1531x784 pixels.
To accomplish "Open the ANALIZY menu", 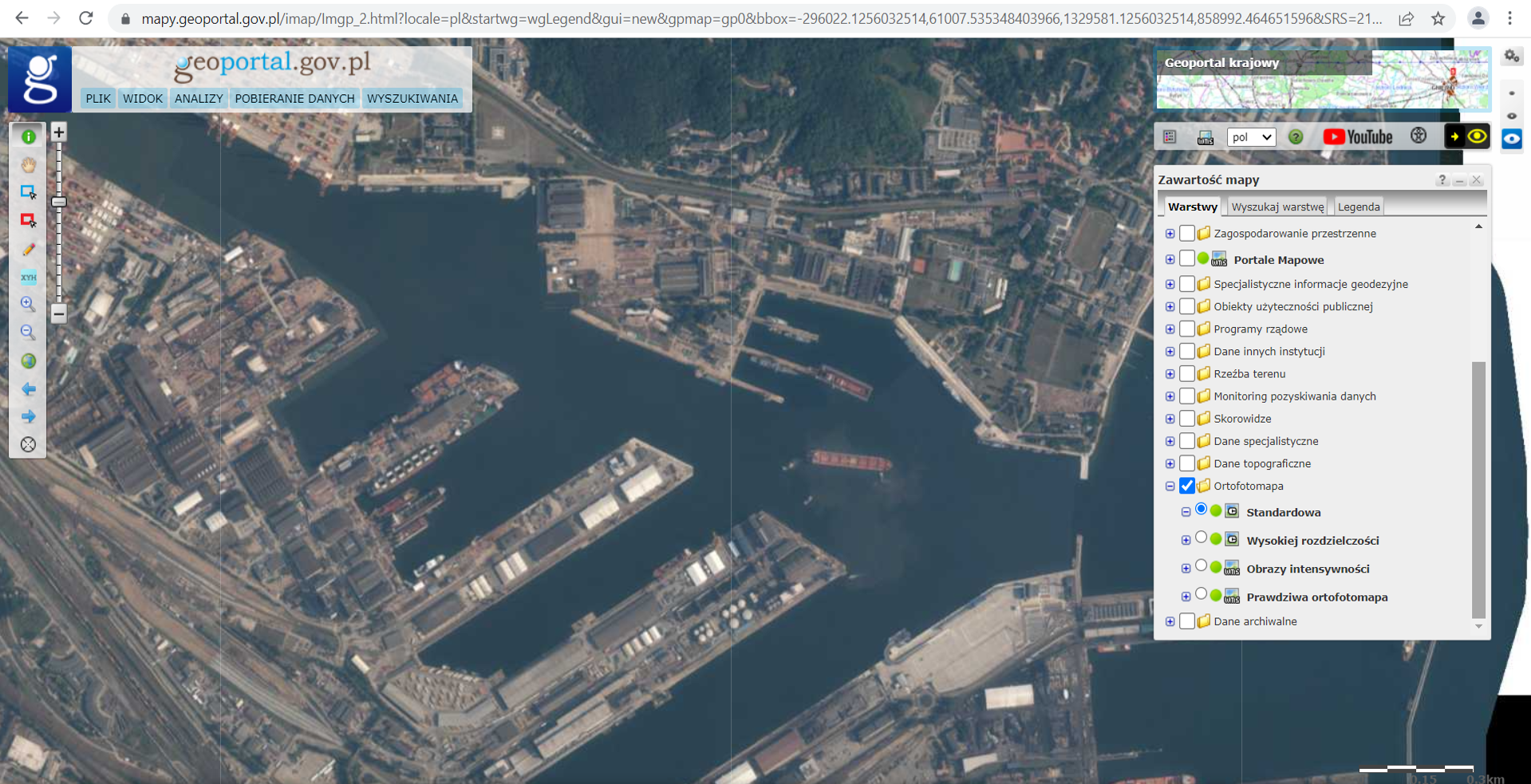I will [x=199, y=98].
